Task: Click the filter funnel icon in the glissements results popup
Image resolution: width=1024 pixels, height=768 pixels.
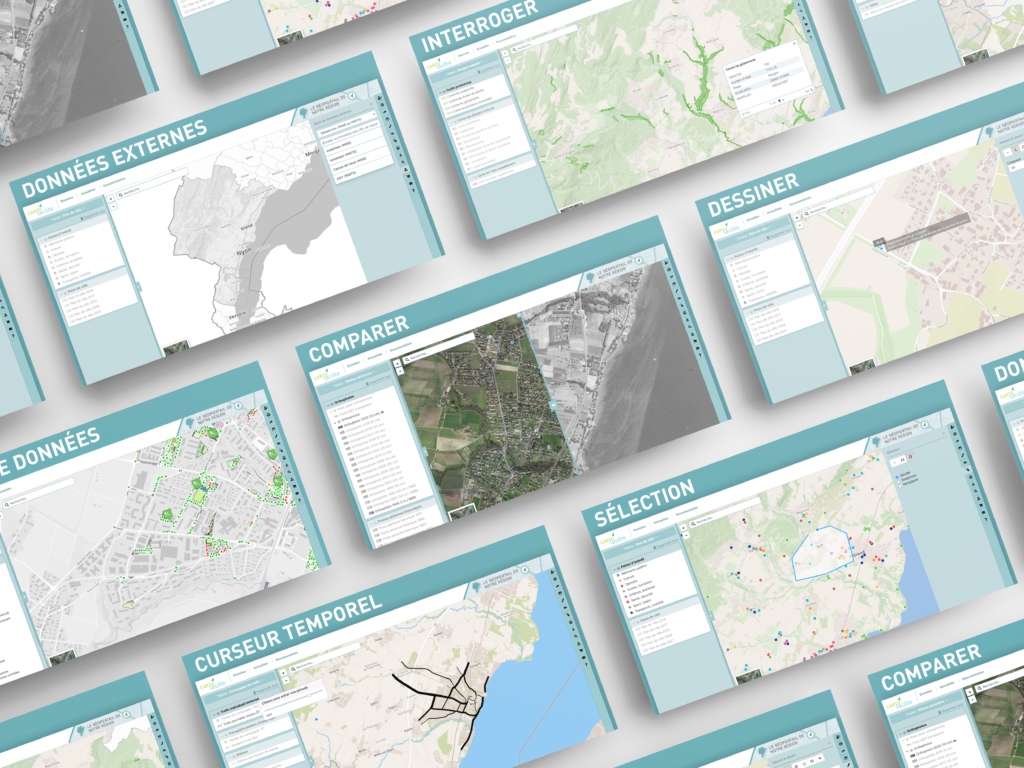Action: 780,100
